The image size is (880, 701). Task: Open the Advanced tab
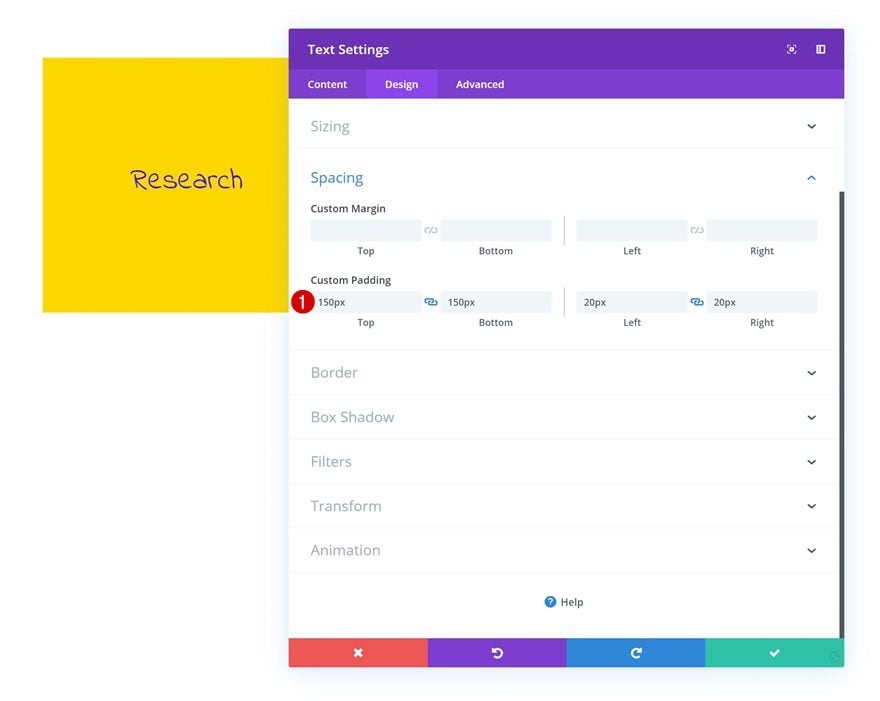pyautogui.click(x=480, y=84)
